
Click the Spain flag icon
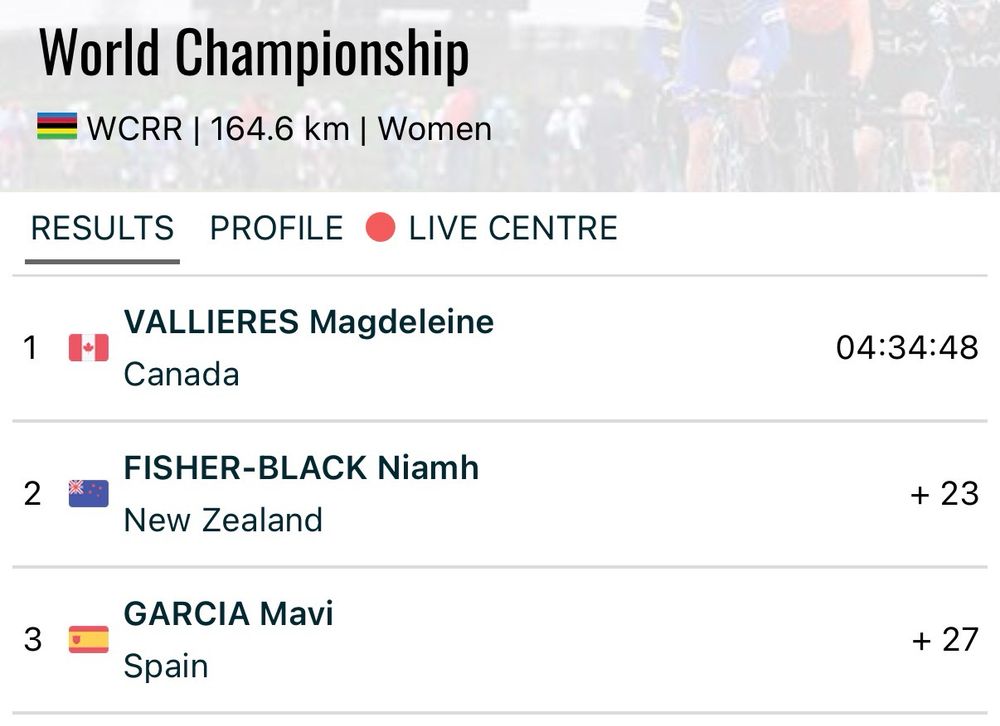(x=89, y=640)
